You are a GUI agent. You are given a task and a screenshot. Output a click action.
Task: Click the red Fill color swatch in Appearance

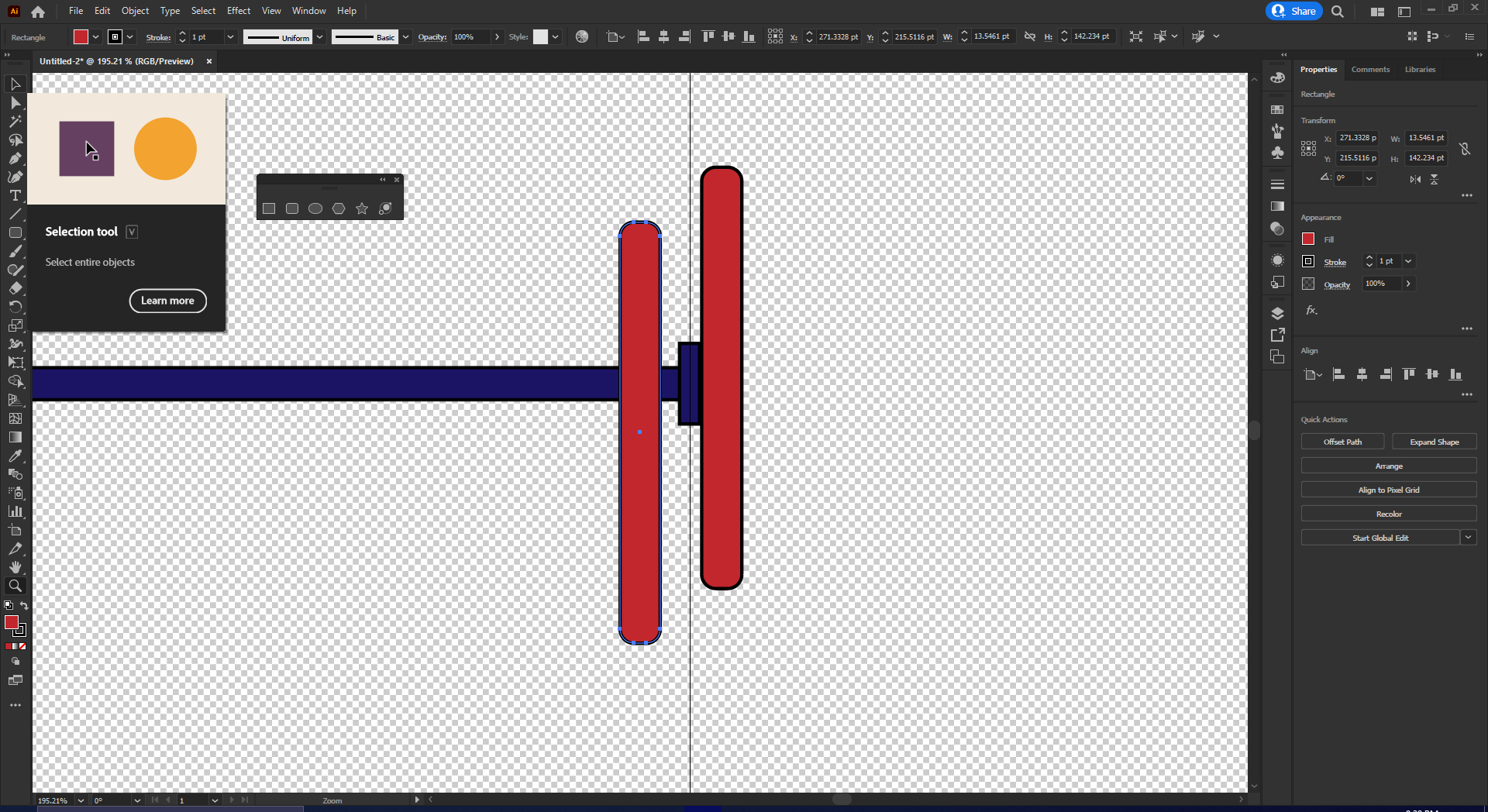[1307, 239]
